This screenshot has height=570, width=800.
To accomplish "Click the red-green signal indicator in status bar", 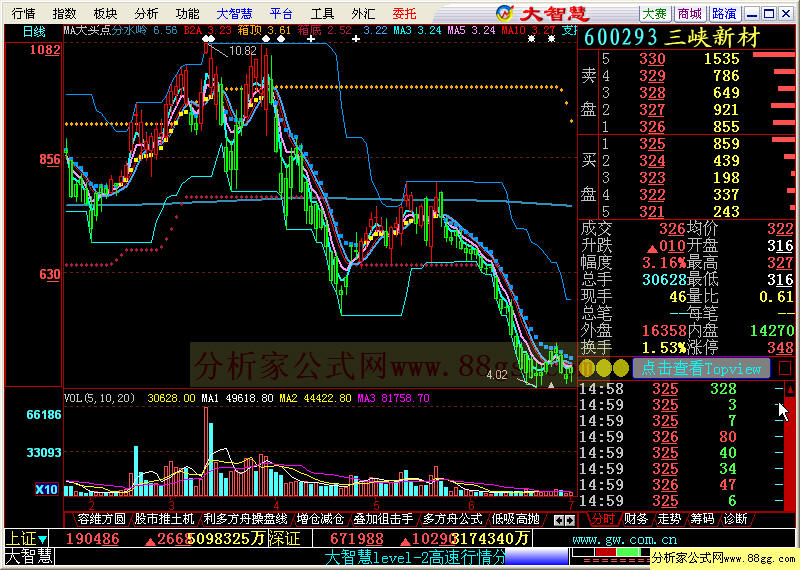I will pos(609,552).
